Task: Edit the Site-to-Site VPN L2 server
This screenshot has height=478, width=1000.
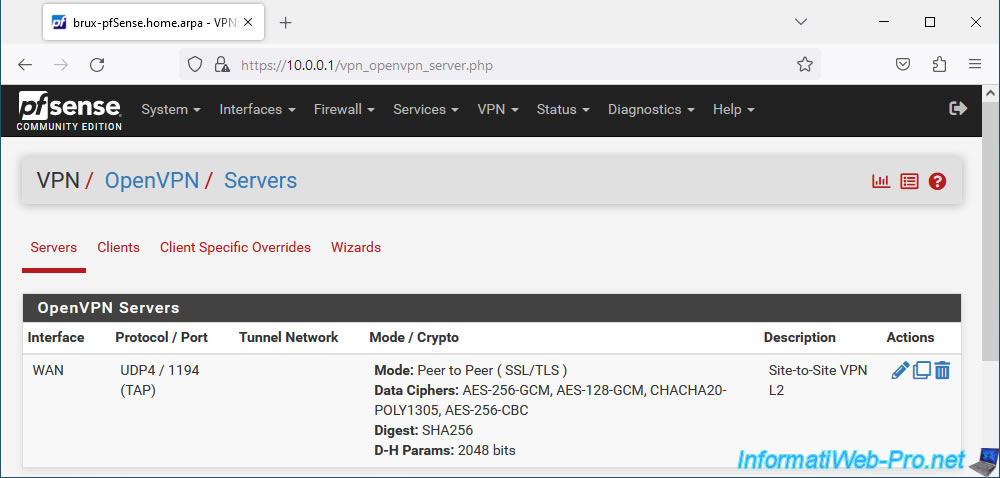Action: click(x=900, y=370)
